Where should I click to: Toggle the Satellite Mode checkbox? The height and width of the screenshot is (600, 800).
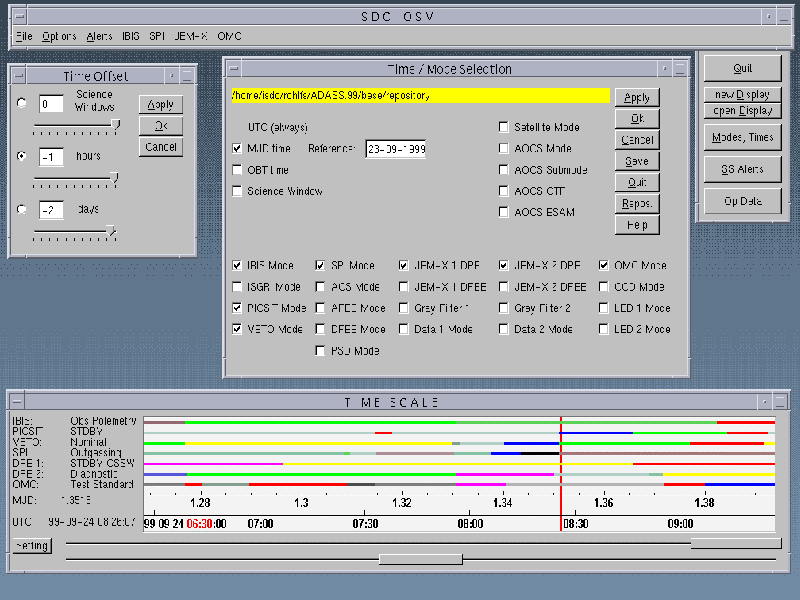pos(504,128)
